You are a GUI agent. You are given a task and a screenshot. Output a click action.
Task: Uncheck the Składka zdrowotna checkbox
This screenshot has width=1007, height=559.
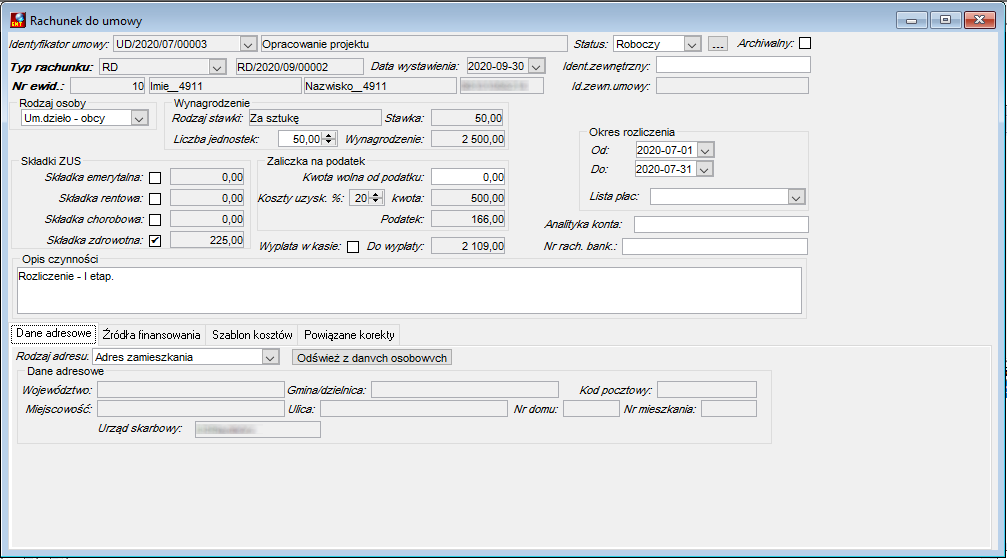pyautogui.click(x=155, y=241)
